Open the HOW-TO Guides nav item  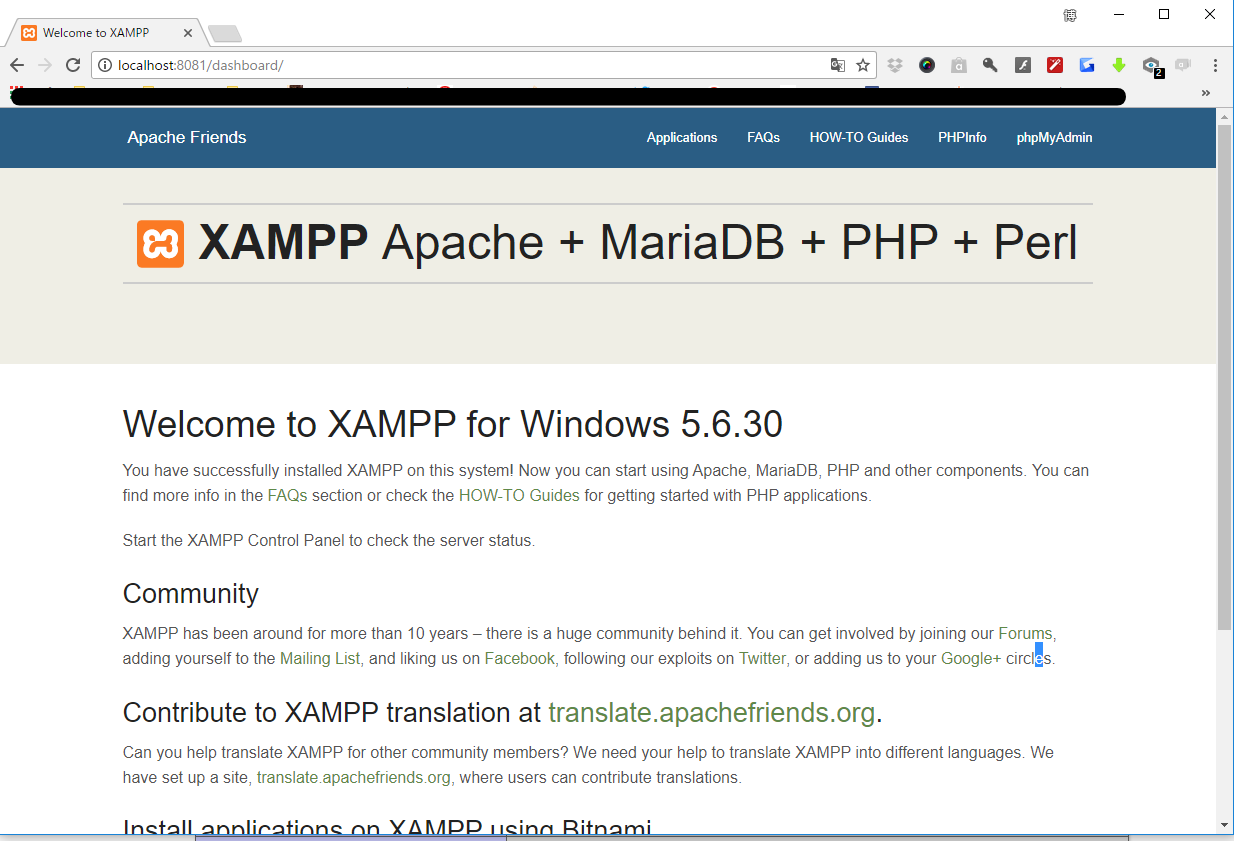click(859, 138)
